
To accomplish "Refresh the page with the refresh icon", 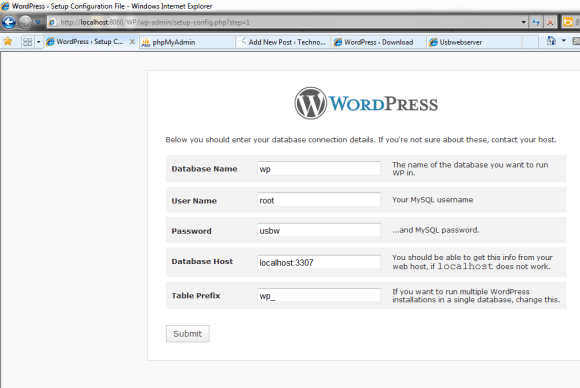I will (536, 22).
